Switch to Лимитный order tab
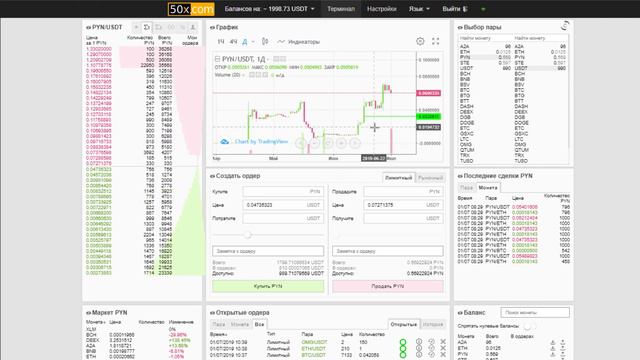This screenshot has height=360, width=640. [398, 178]
